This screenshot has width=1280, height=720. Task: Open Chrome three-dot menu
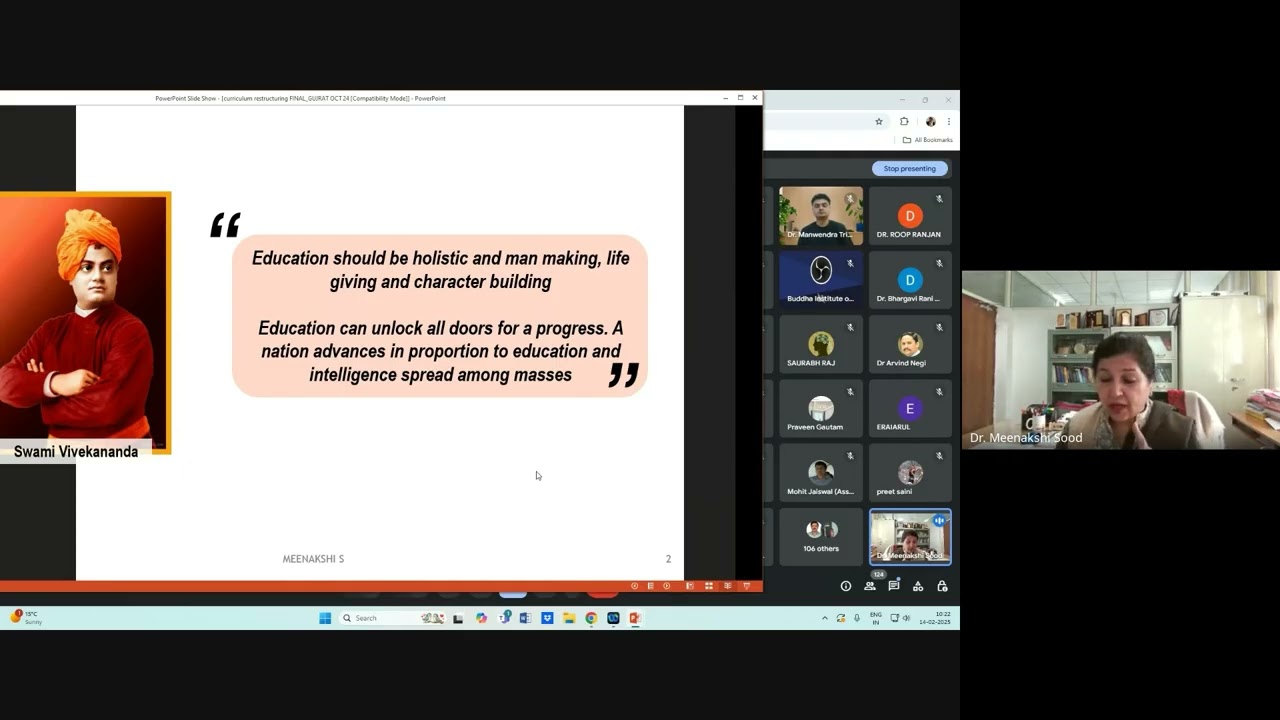click(x=948, y=121)
